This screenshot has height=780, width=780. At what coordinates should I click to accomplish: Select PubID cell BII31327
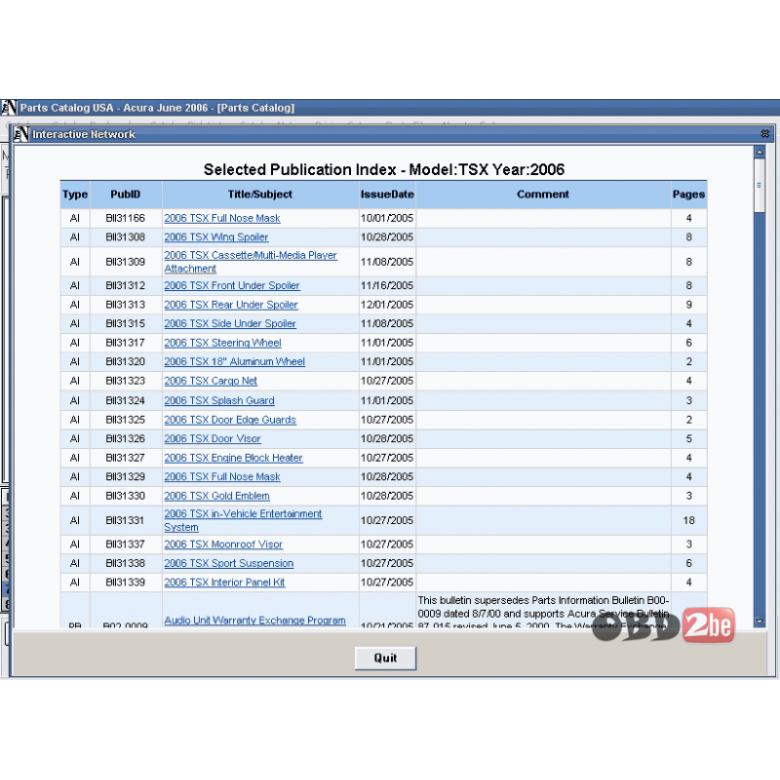(x=125, y=458)
